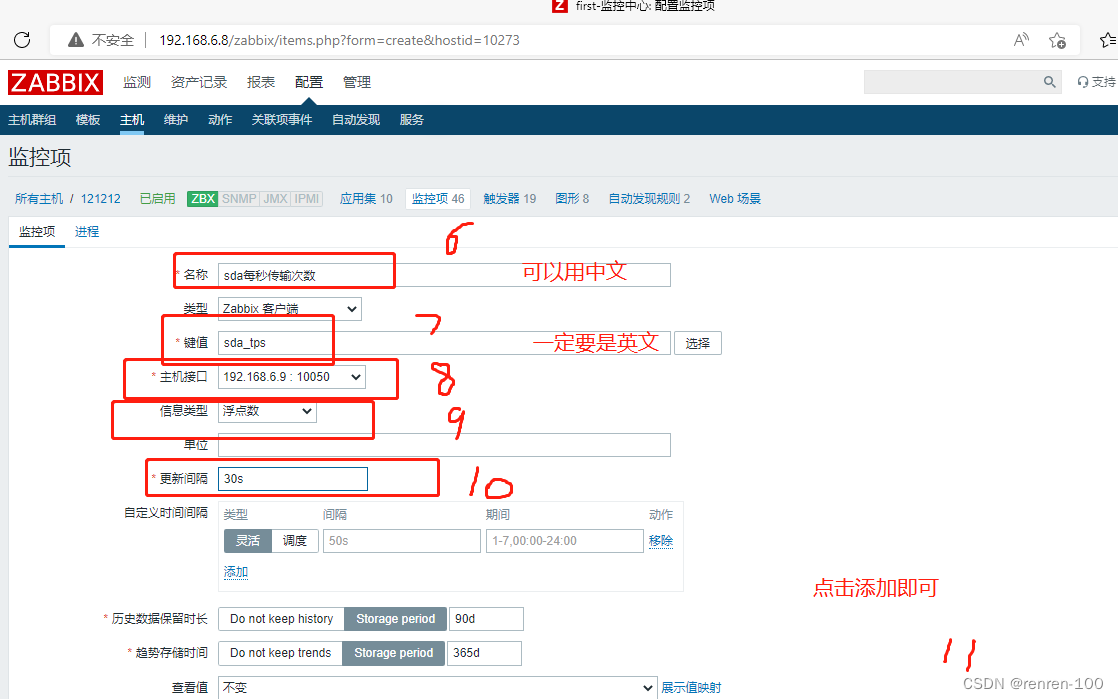Image resolution: width=1118 pixels, height=699 pixels.
Task: Open the 配置 top menu
Action: coord(309,82)
